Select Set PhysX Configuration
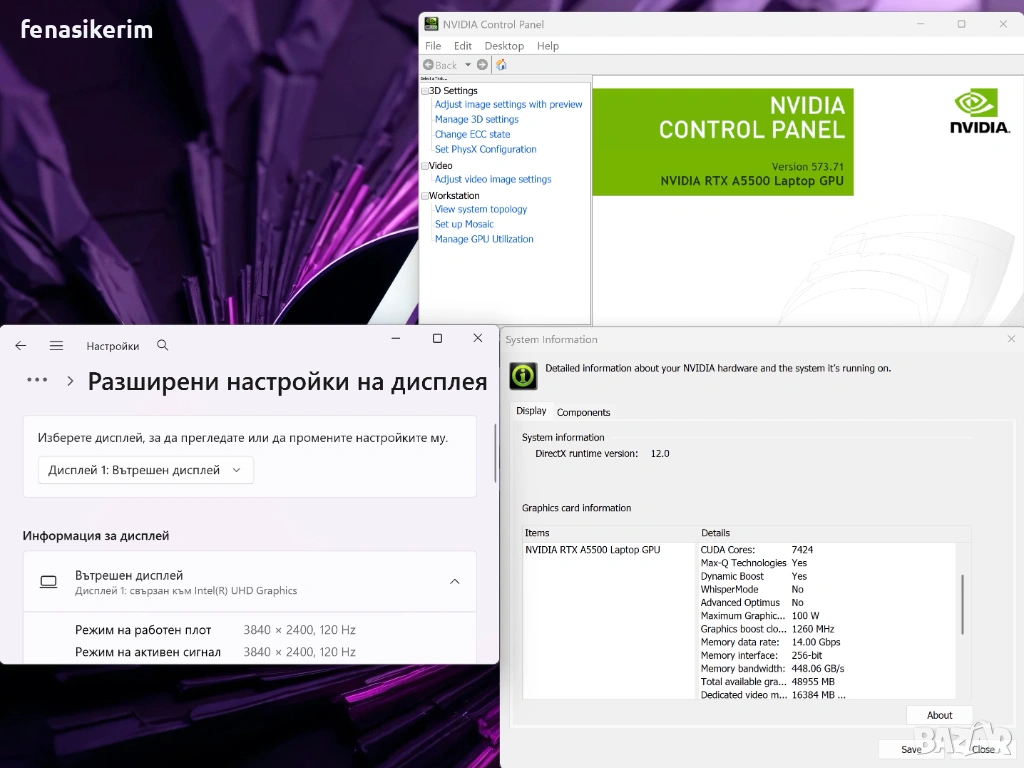This screenshot has height=768, width=1024. 485,150
